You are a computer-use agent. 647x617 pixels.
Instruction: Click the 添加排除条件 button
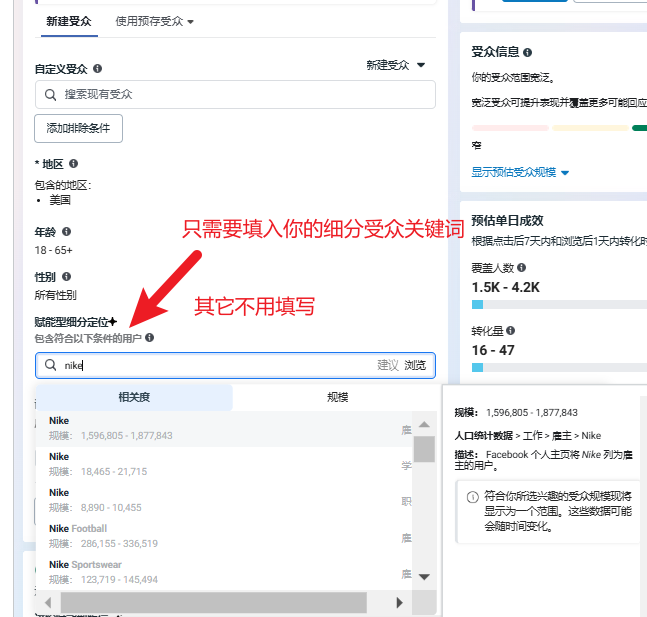[78, 128]
